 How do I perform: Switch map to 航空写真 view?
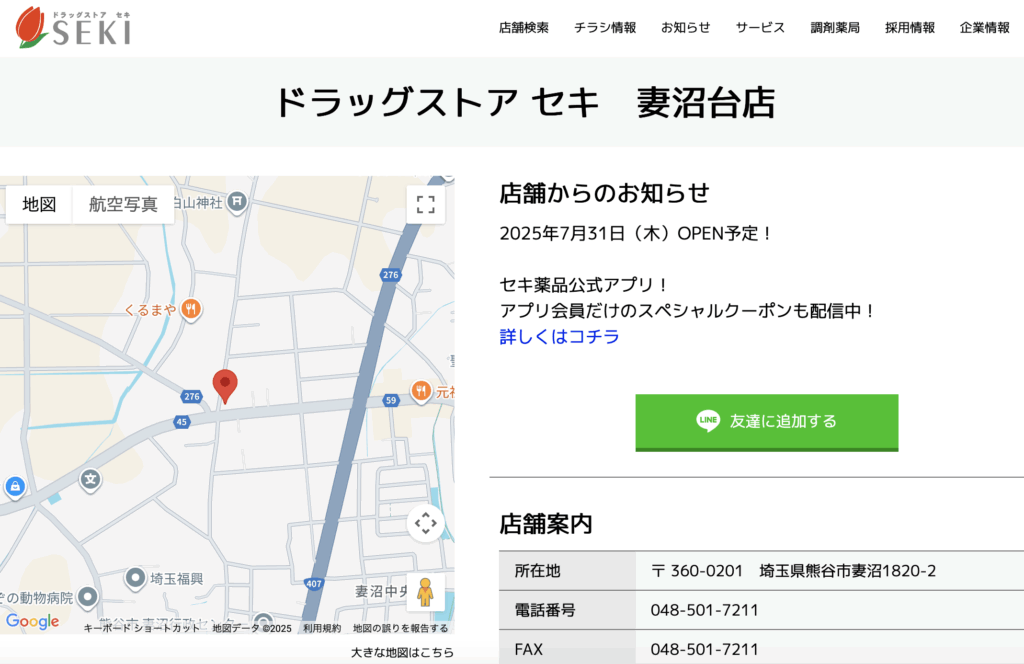[123, 204]
